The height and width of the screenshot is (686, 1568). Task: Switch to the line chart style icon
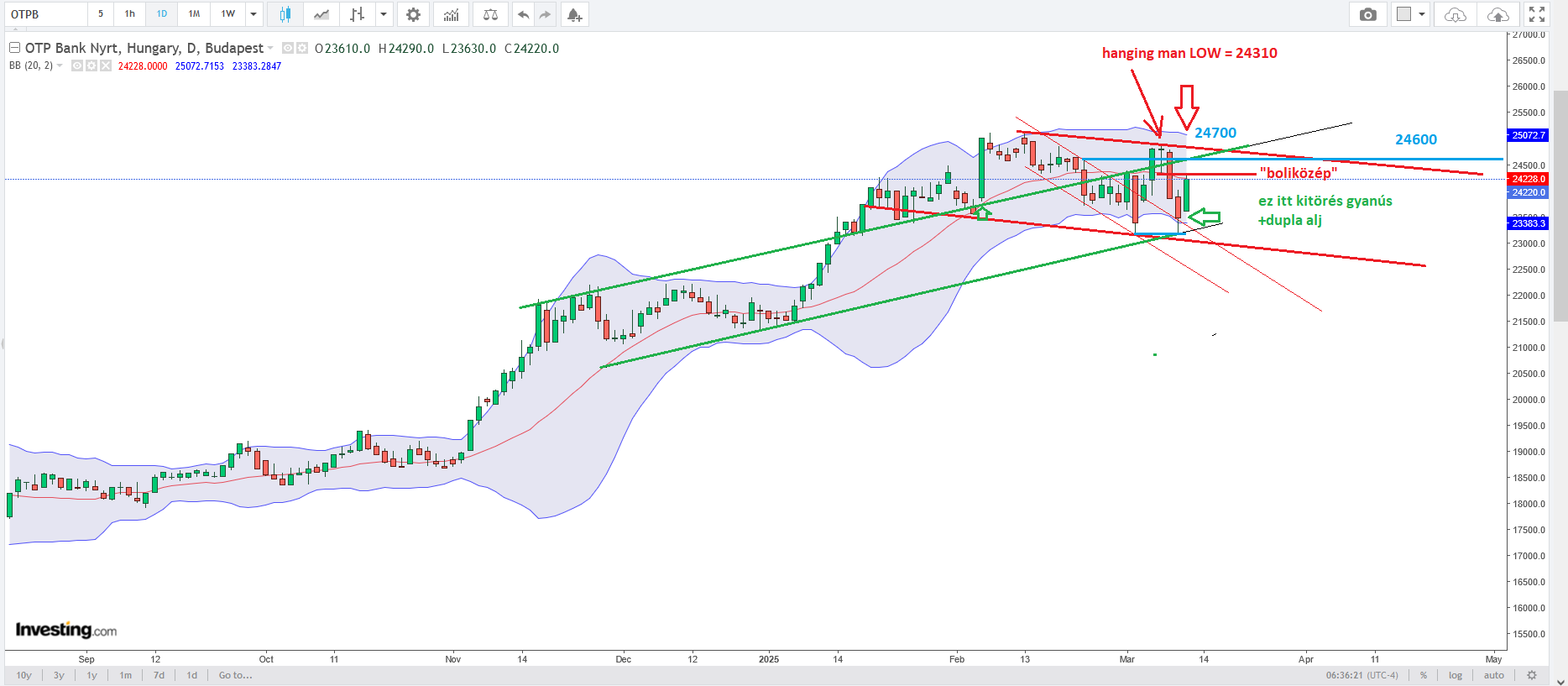(x=321, y=14)
